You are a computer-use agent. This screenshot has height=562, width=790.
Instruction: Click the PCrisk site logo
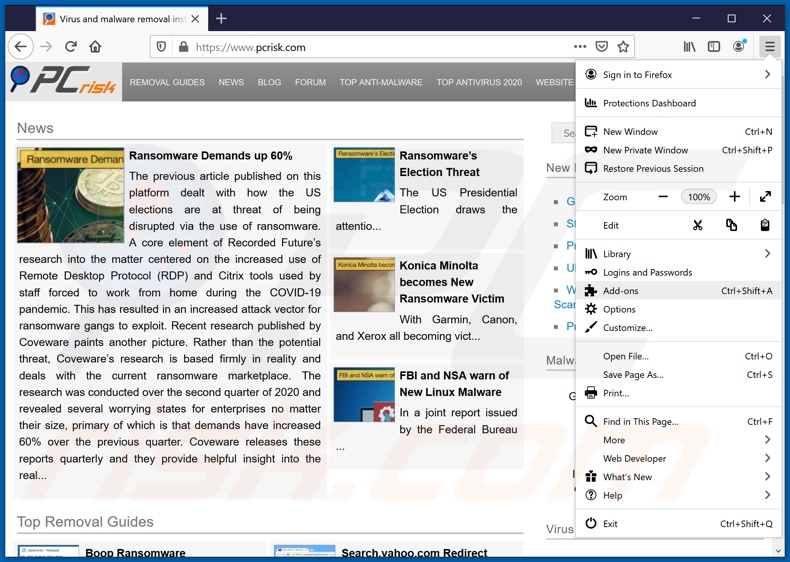pyautogui.click(x=63, y=81)
